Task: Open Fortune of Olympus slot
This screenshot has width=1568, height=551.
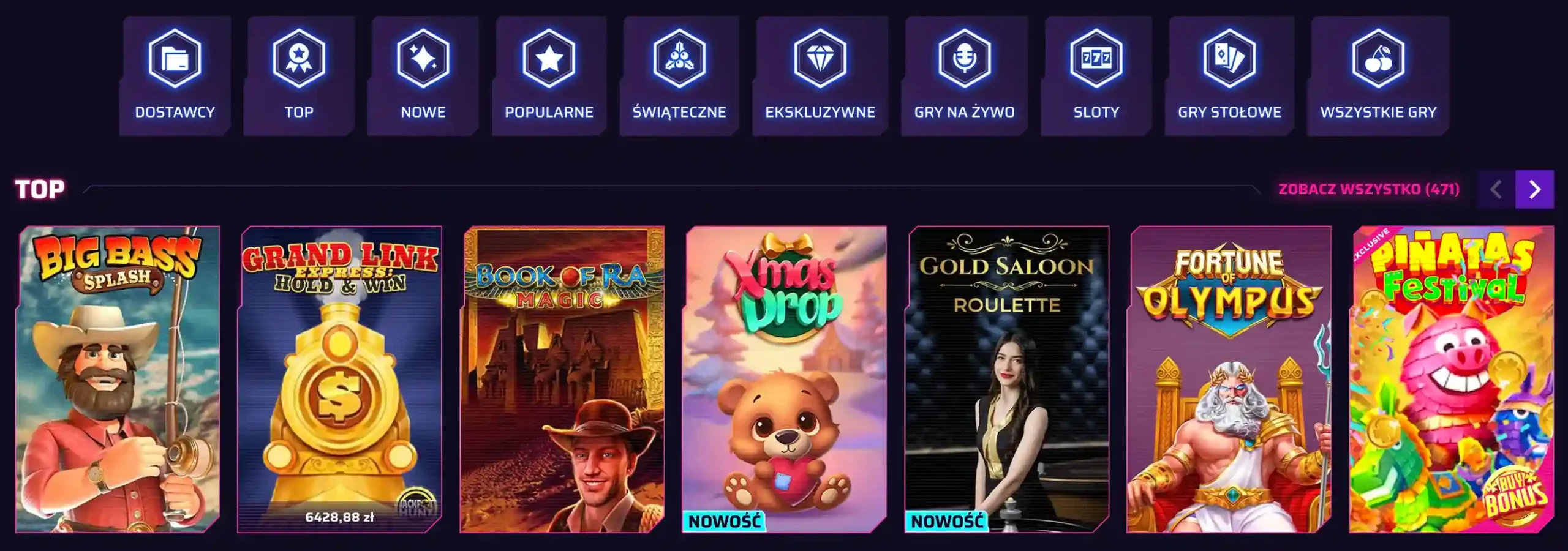Action: pyautogui.click(x=1229, y=380)
